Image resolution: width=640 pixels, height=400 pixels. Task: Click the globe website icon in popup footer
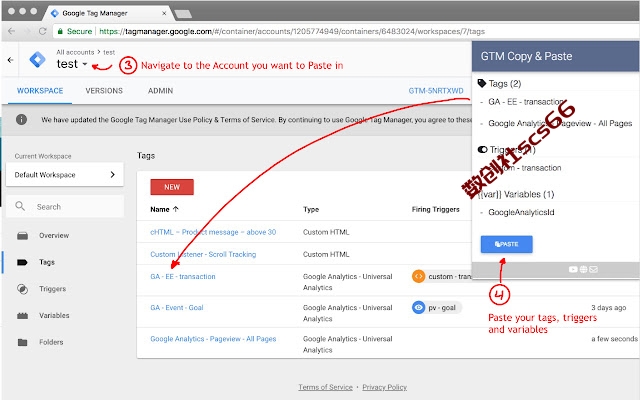point(583,269)
